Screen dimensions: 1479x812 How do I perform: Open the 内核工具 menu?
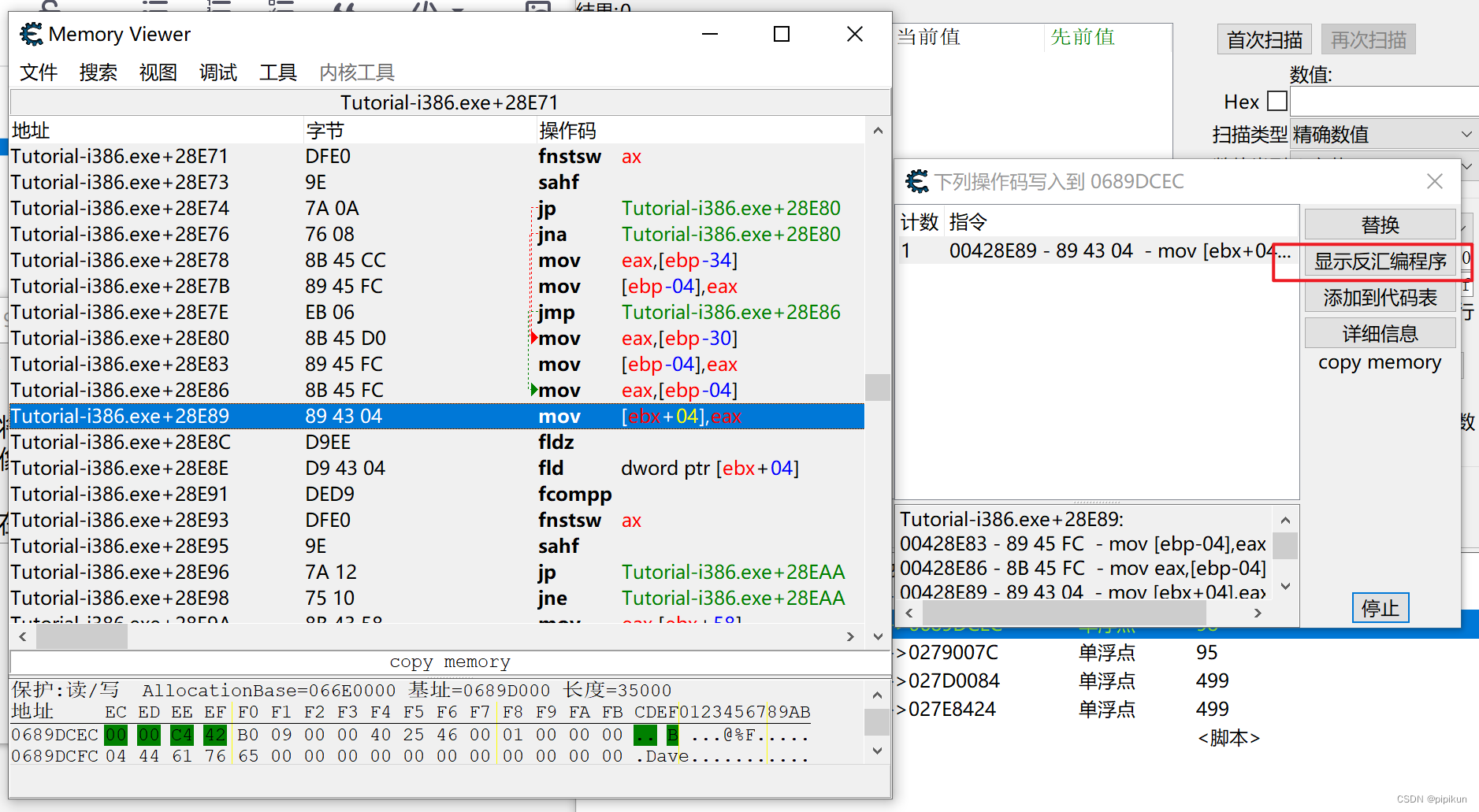(355, 72)
